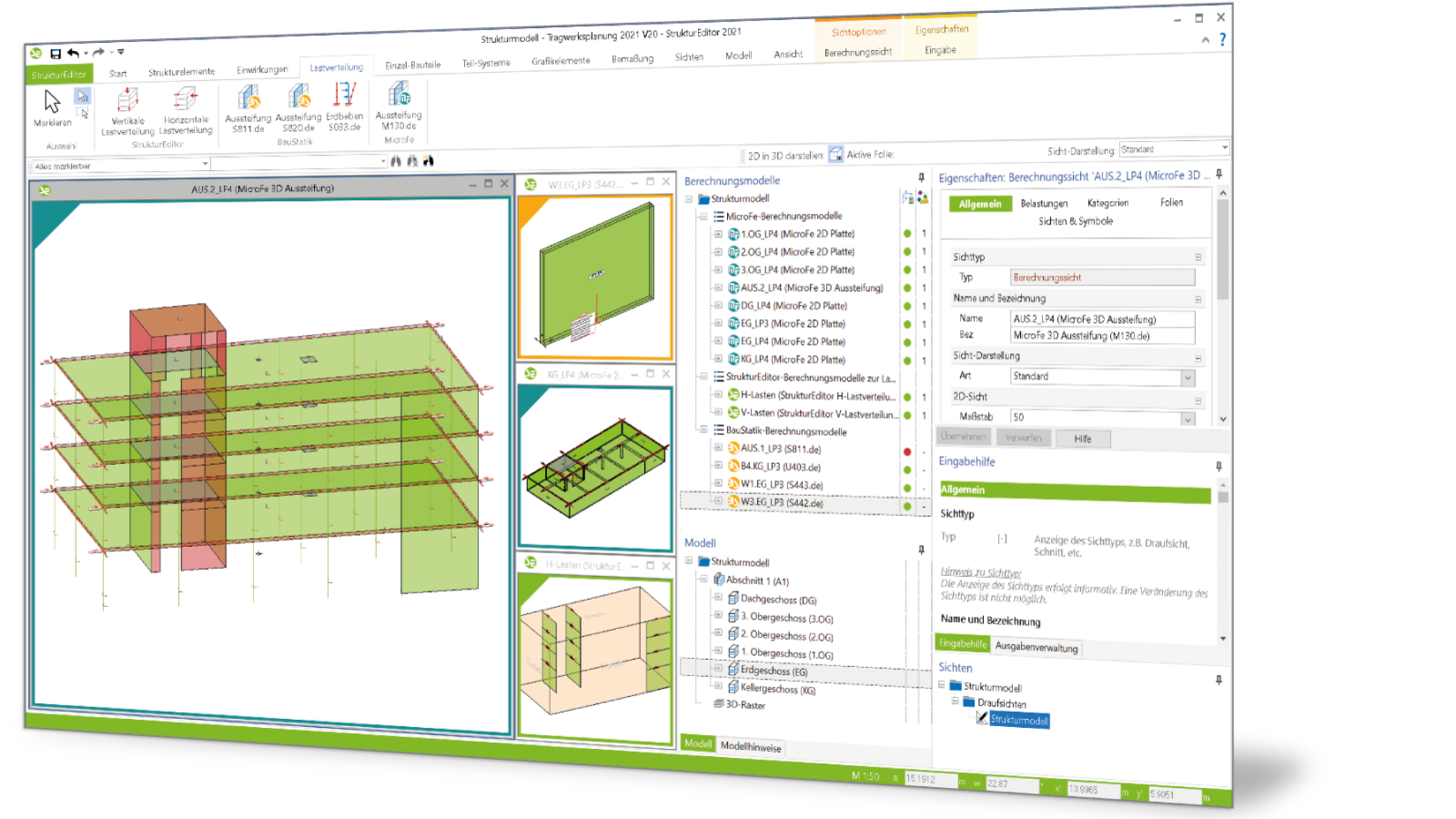Open the Alles markierbar dropdown

tap(205, 164)
